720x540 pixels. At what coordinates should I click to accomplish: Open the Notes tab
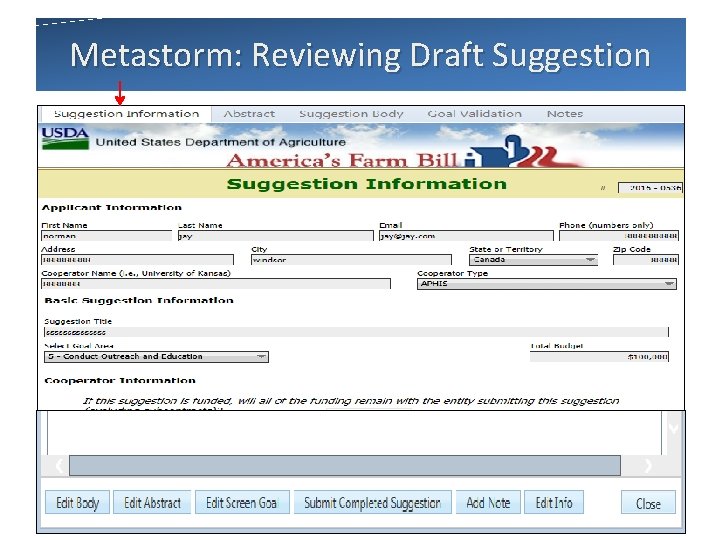pos(565,114)
